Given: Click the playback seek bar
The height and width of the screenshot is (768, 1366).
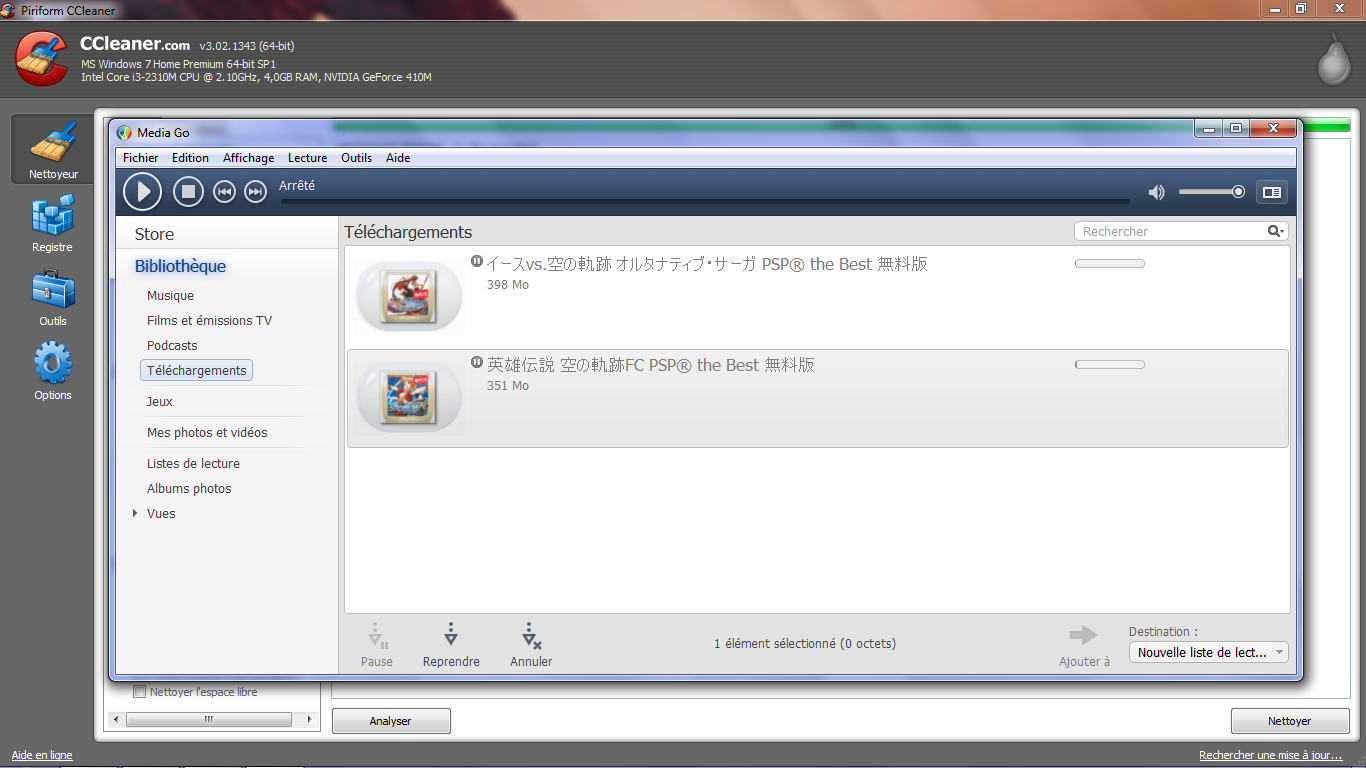Looking at the screenshot, I should tap(704, 201).
